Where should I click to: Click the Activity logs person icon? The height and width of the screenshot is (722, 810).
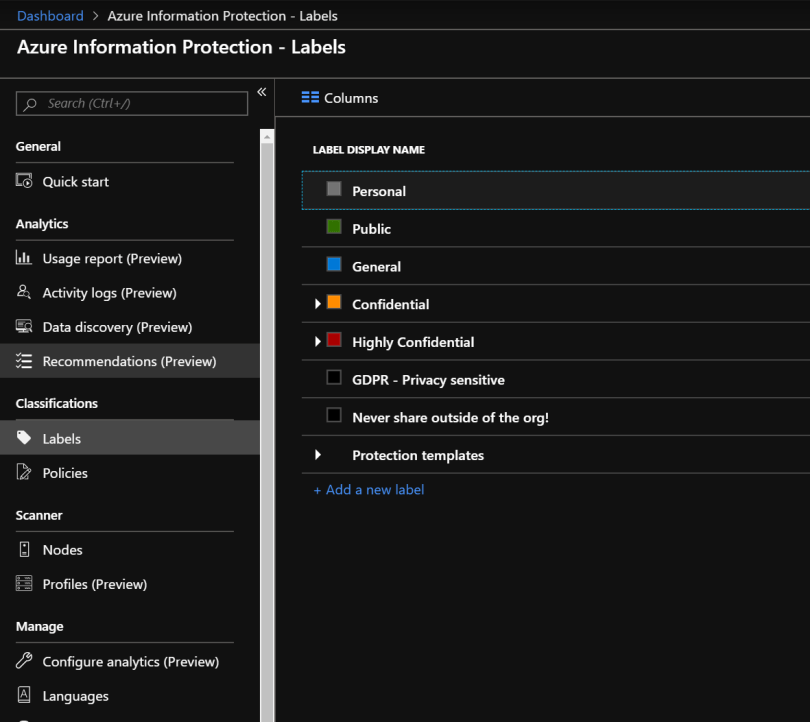pos(25,293)
